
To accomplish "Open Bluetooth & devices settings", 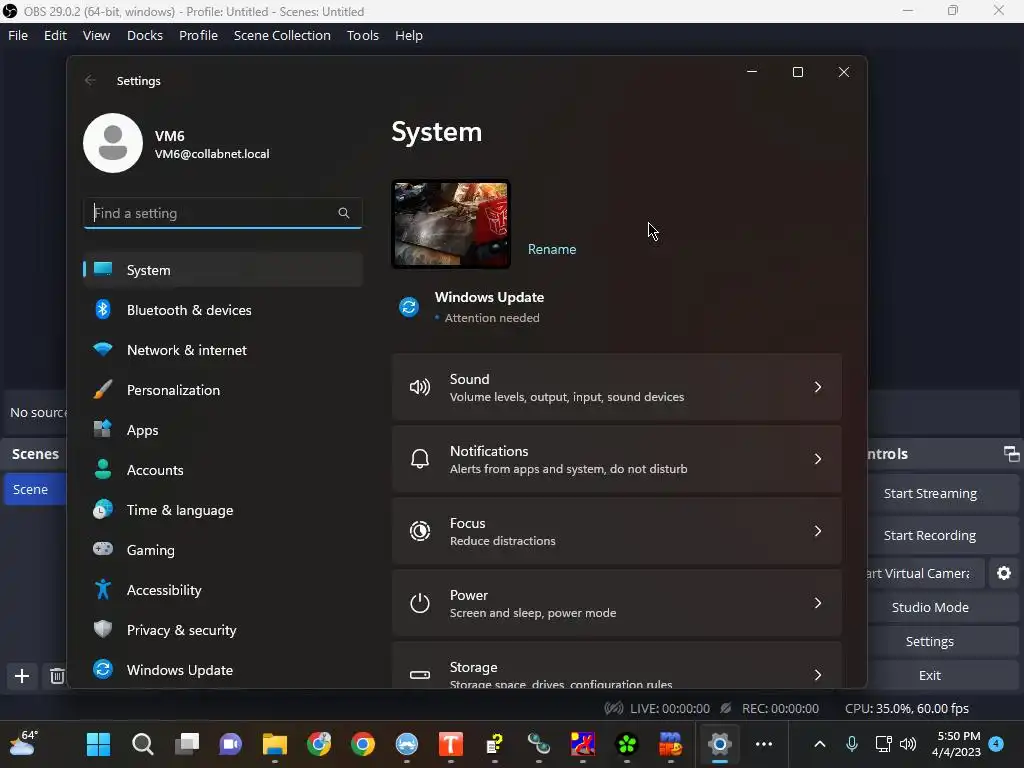I will tap(223, 310).
